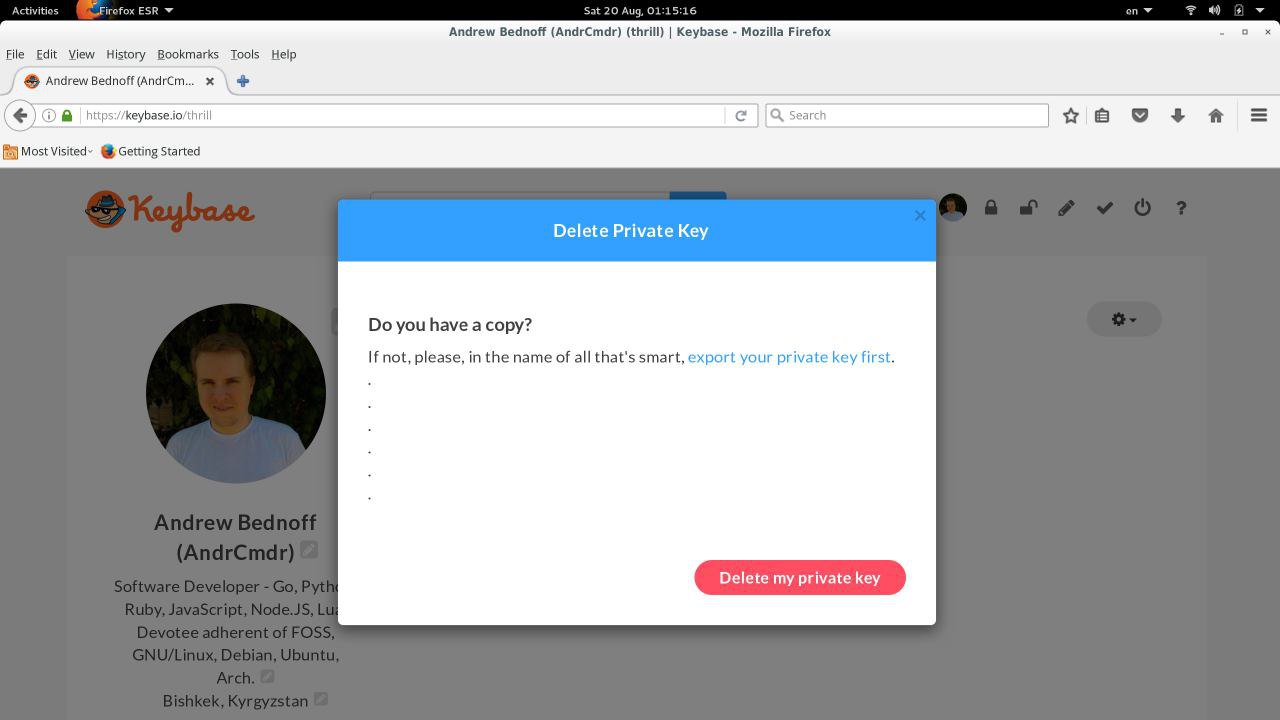
Task: Bookmark this page with the star icon
Action: (1071, 115)
